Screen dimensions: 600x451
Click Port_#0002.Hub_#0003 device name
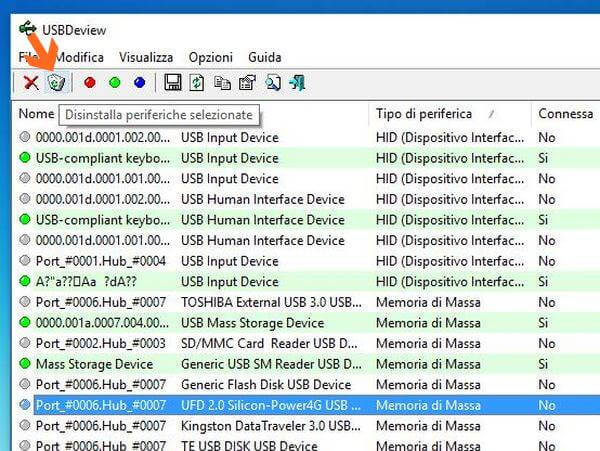[101, 344]
